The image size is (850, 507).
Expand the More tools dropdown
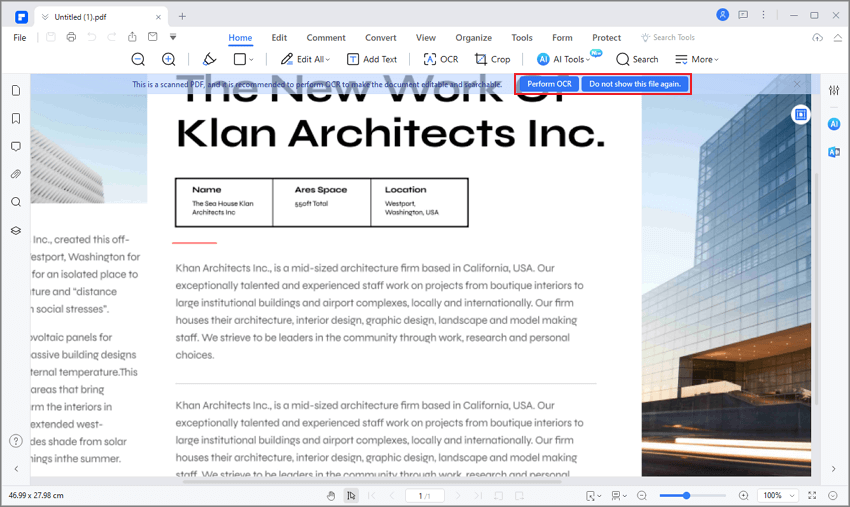[696, 59]
